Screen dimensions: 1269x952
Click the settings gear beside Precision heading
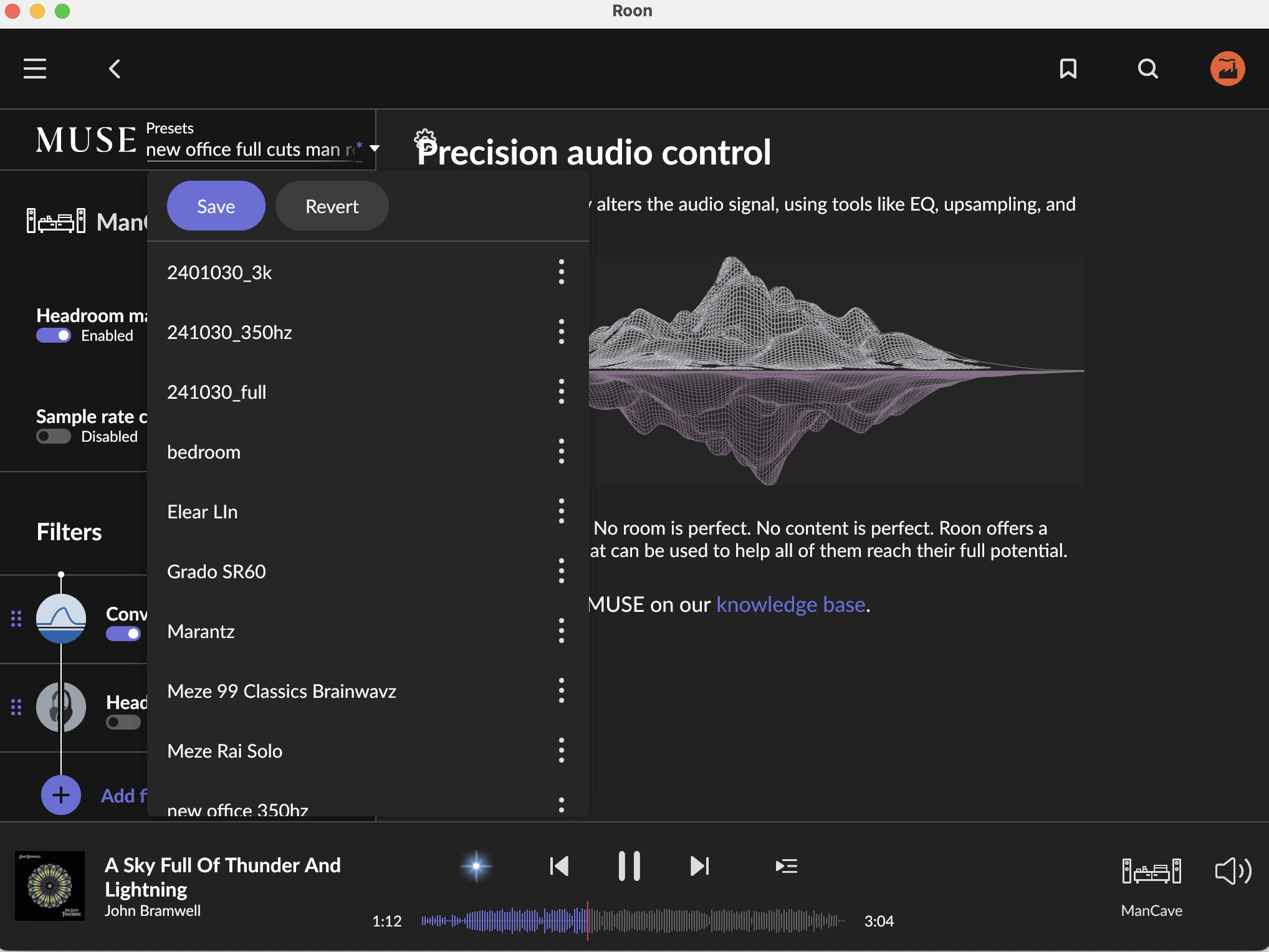[x=425, y=139]
